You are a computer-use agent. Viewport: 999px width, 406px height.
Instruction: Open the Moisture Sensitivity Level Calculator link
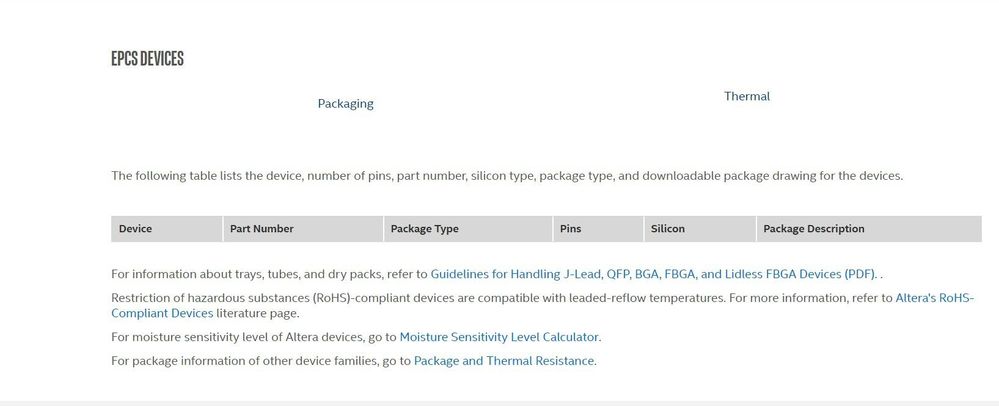pos(499,337)
